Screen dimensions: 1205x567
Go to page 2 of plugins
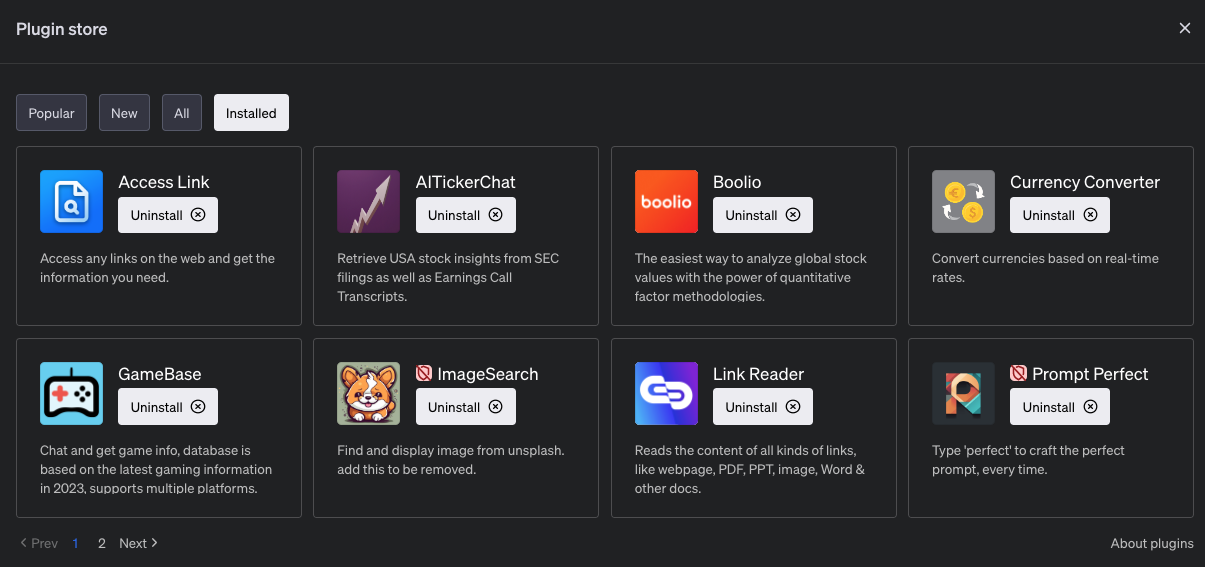click(102, 543)
